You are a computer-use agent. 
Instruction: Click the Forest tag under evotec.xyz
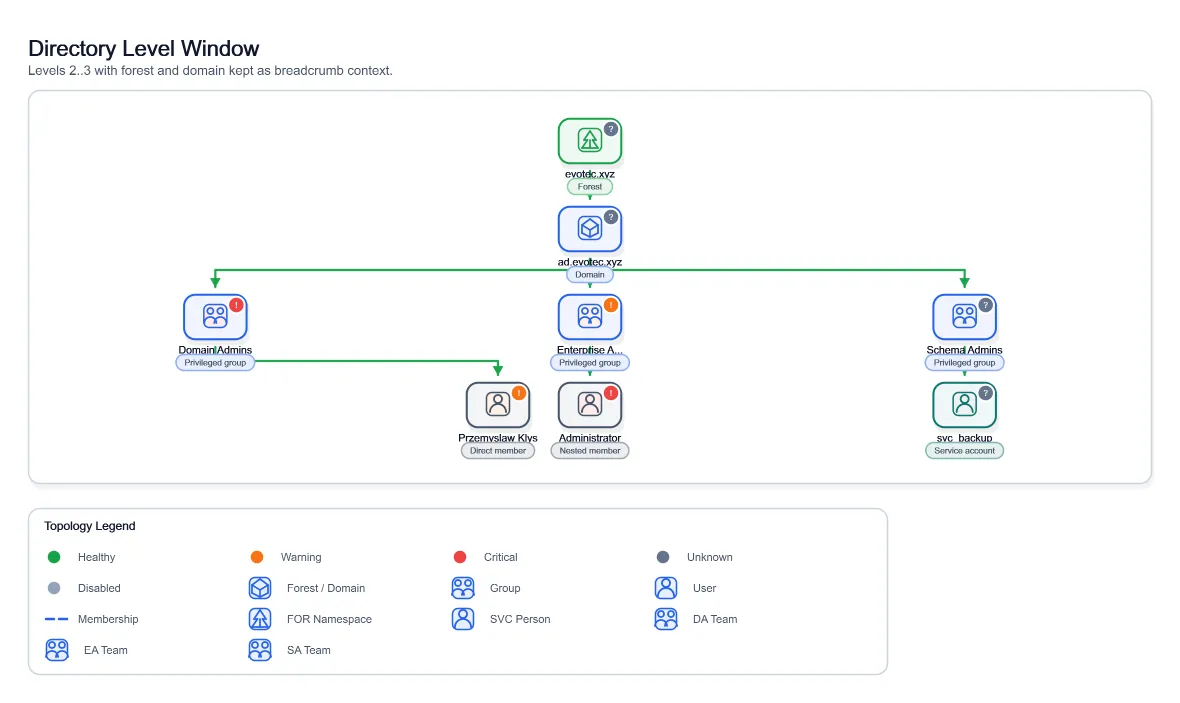(x=590, y=187)
